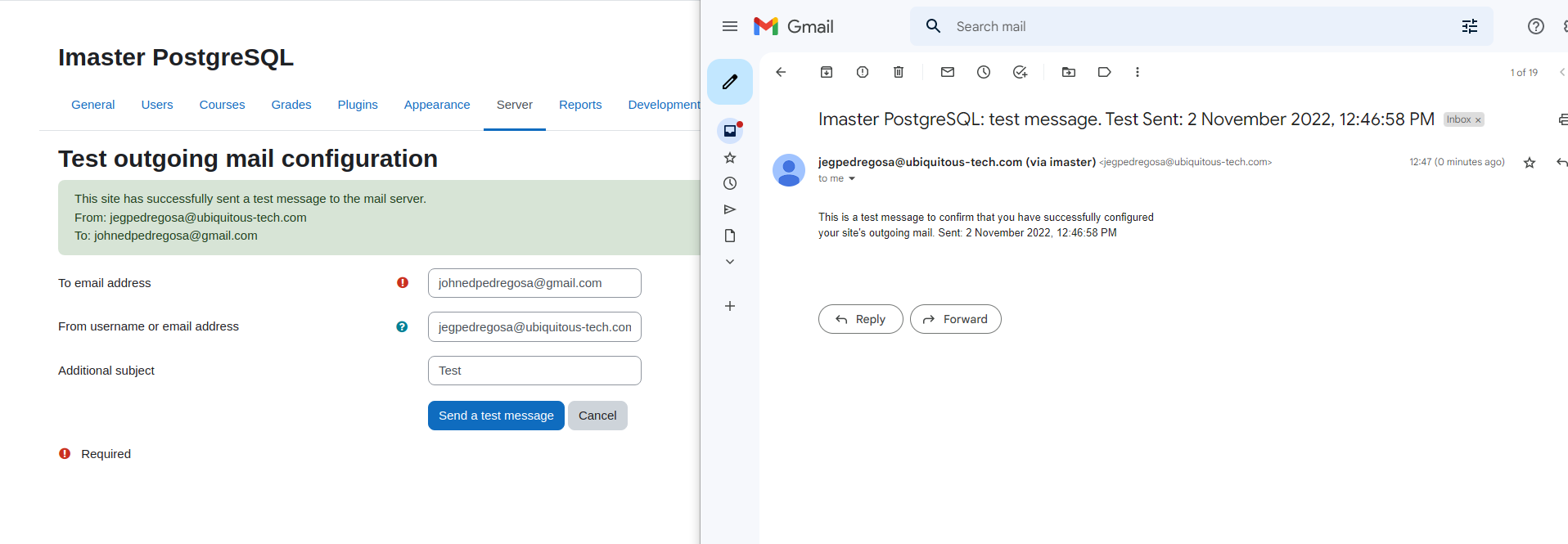Open Drafts icon in Gmail sidebar
Screen dimensions: 1568x544
click(x=730, y=236)
